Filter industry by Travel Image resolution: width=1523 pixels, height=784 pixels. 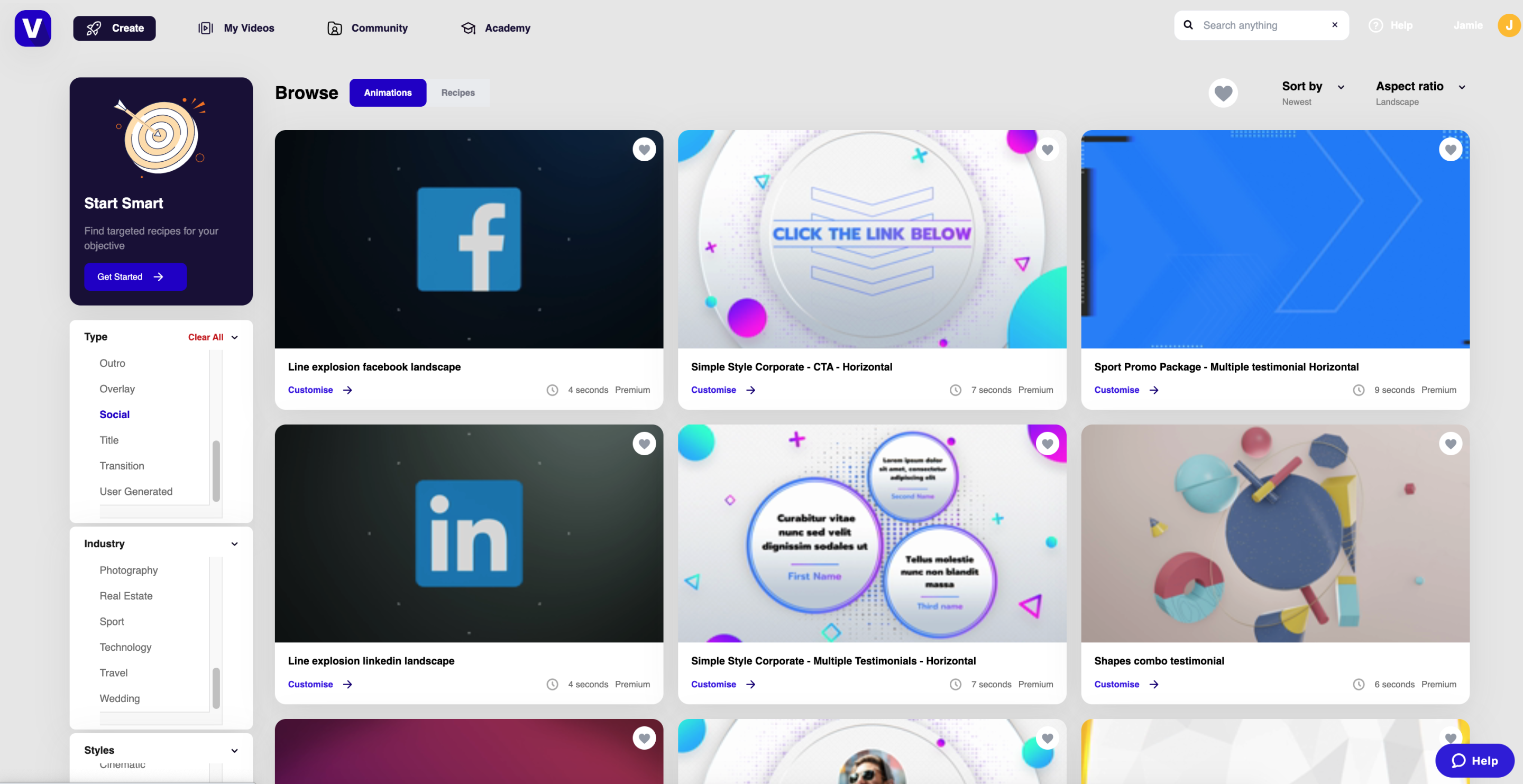114,673
